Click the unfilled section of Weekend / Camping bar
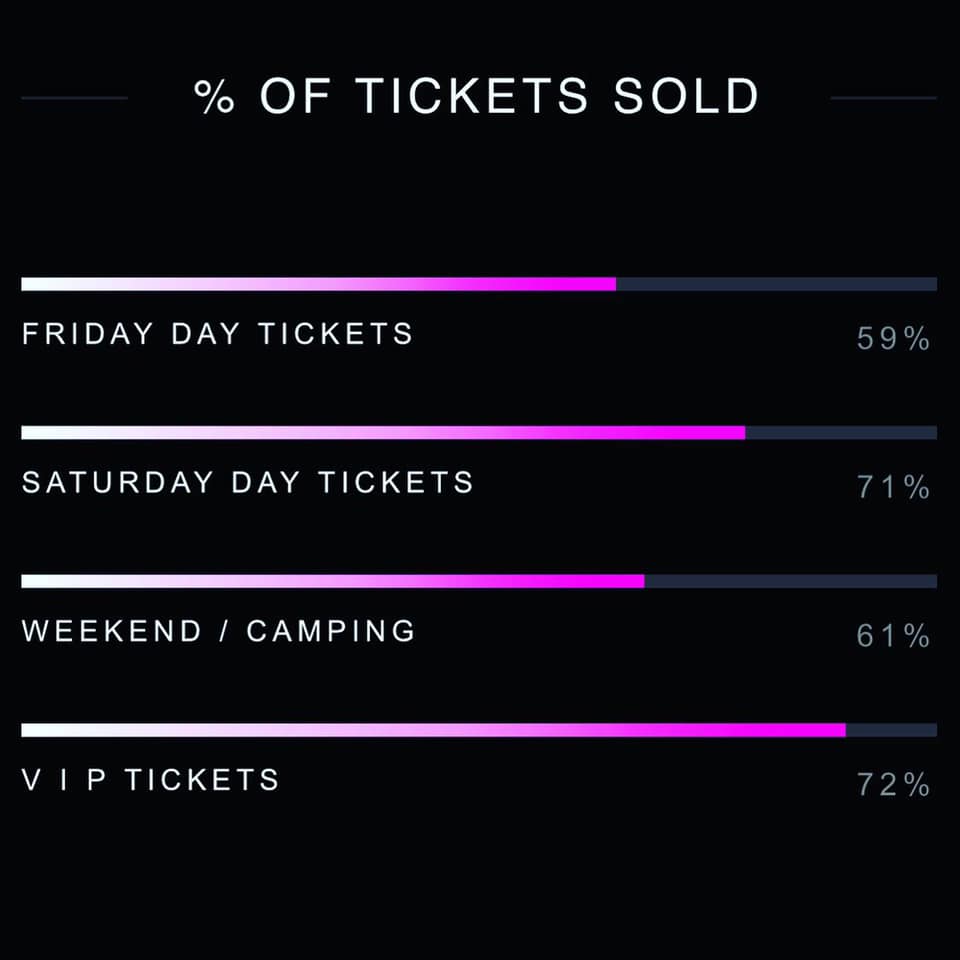The height and width of the screenshot is (960, 960). (x=790, y=581)
